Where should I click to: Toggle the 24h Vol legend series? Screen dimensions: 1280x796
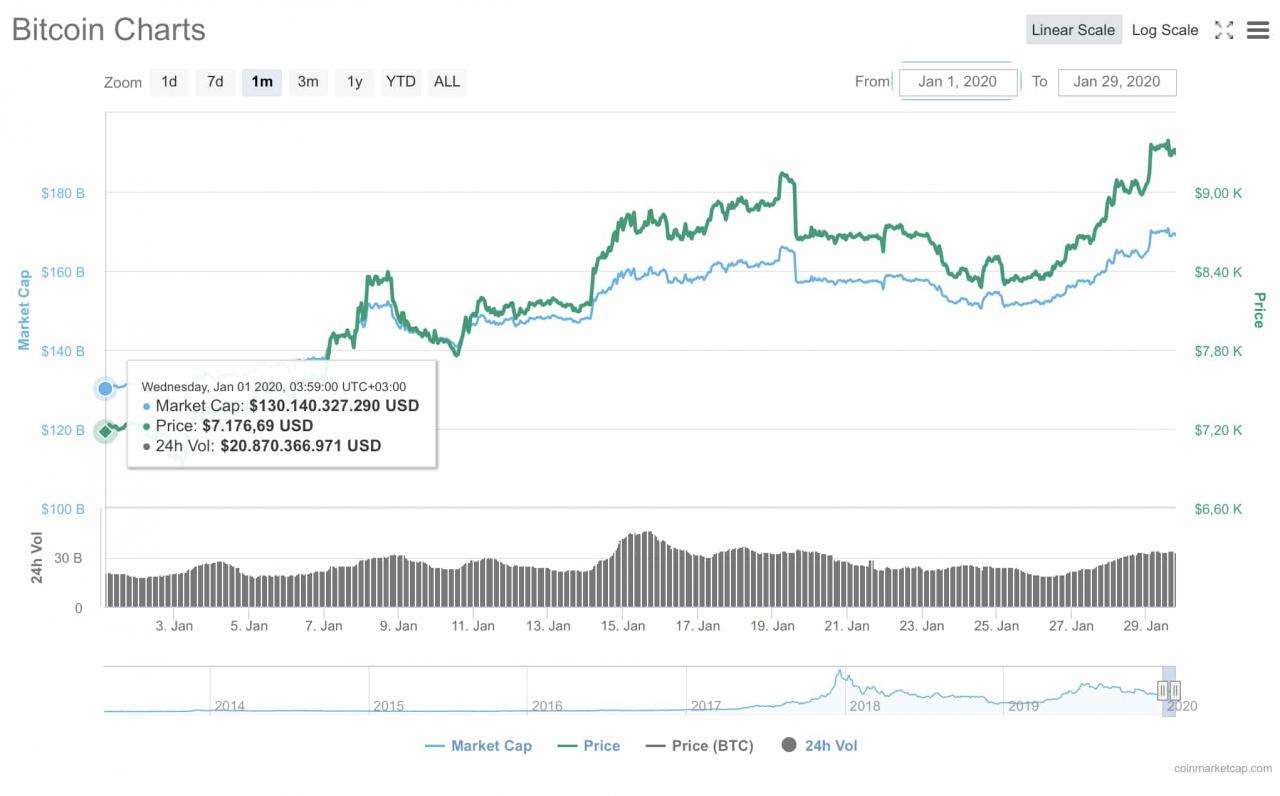(x=819, y=745)
